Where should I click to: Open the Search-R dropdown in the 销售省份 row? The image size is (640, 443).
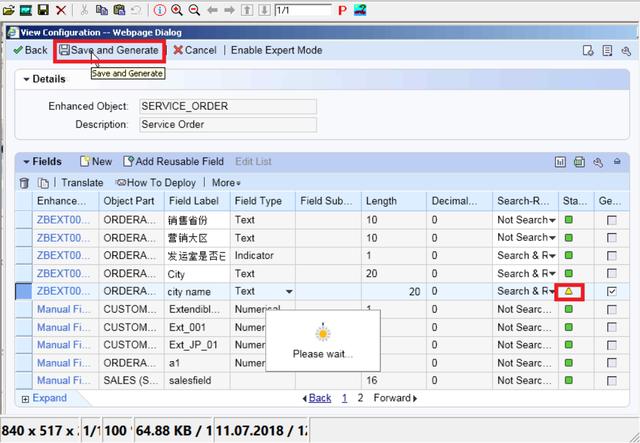click(x=552, y=220)
